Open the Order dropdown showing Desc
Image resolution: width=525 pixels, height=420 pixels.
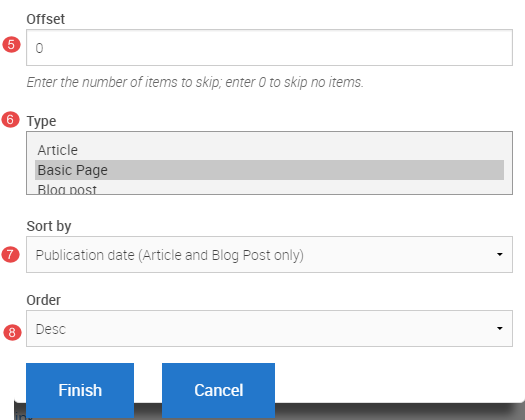tap(269, 329)
